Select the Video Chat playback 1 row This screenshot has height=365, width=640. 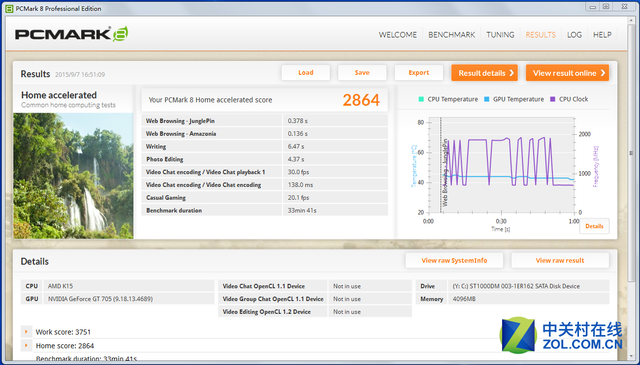point(264,172)
